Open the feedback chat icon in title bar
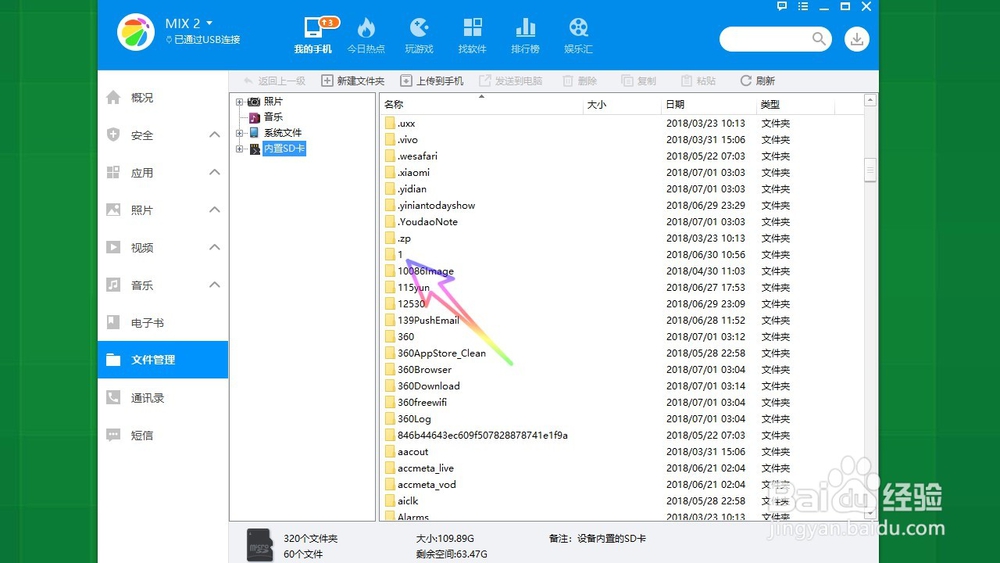The image size is (1000, 563). point(781,6)
